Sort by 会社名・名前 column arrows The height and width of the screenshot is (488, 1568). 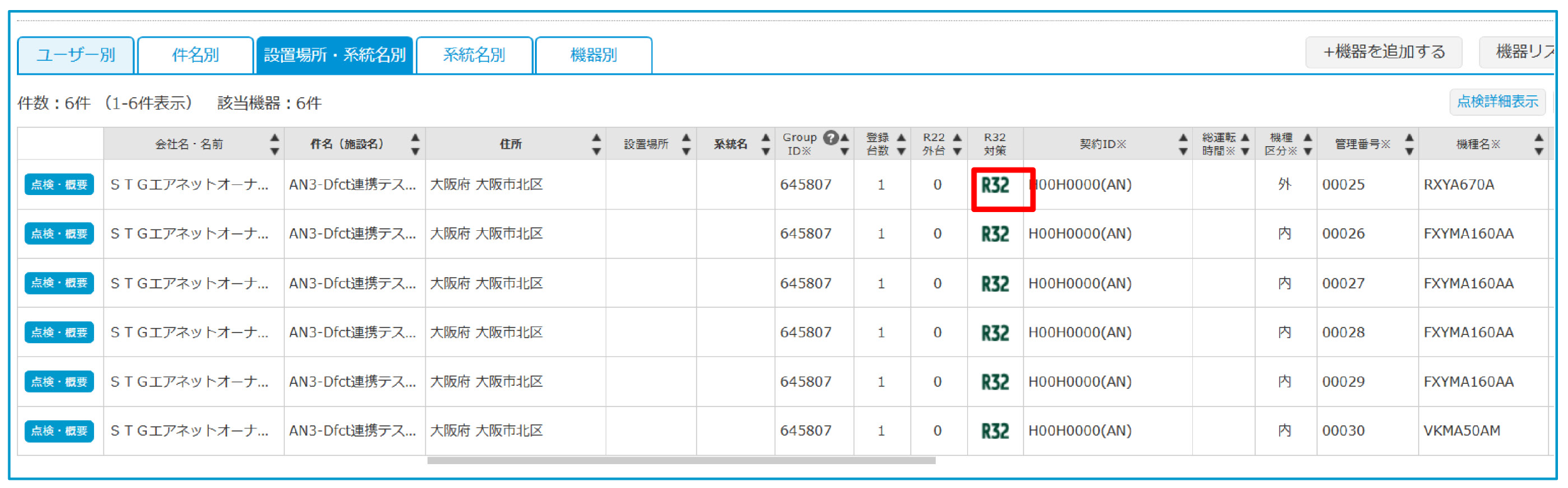(274, 144)
